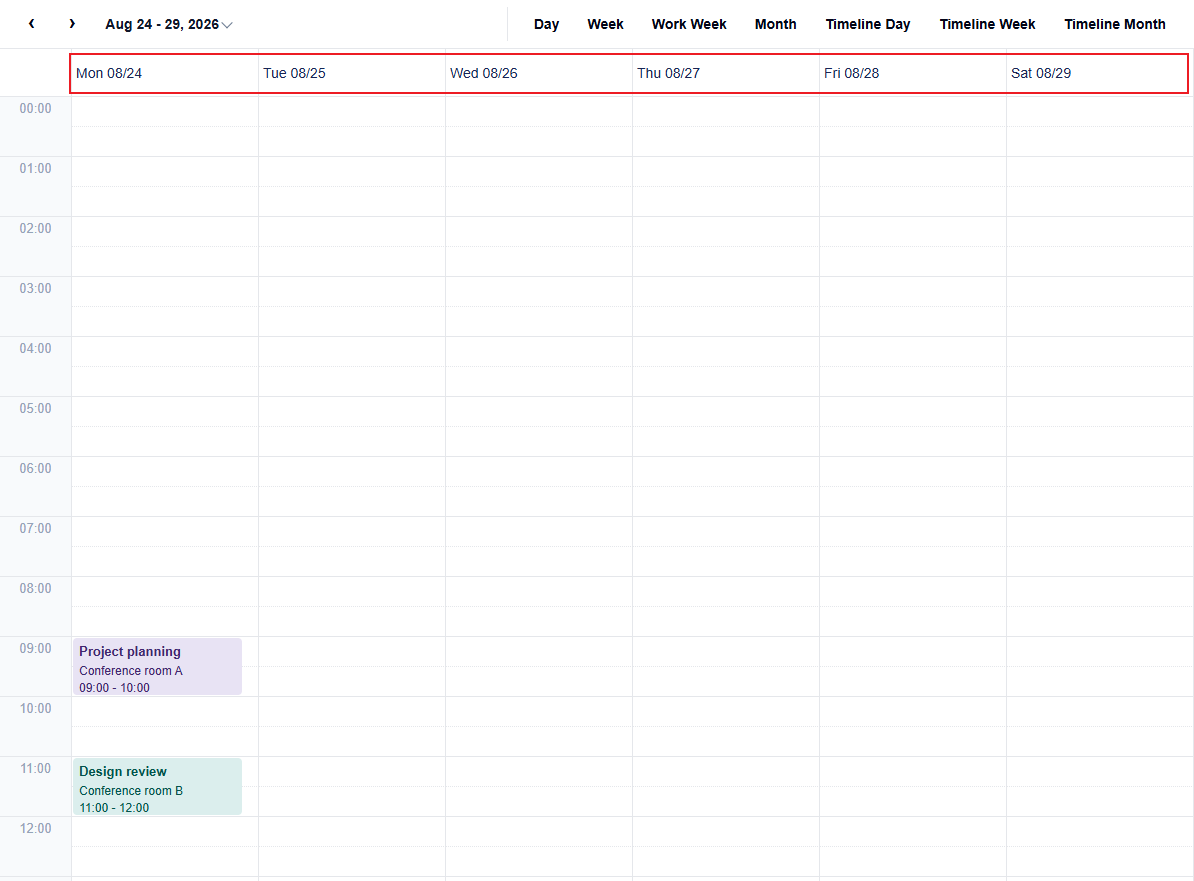
Task: Open the Aug 24 - 29, 2026 date picker
Action: (168, 24)
